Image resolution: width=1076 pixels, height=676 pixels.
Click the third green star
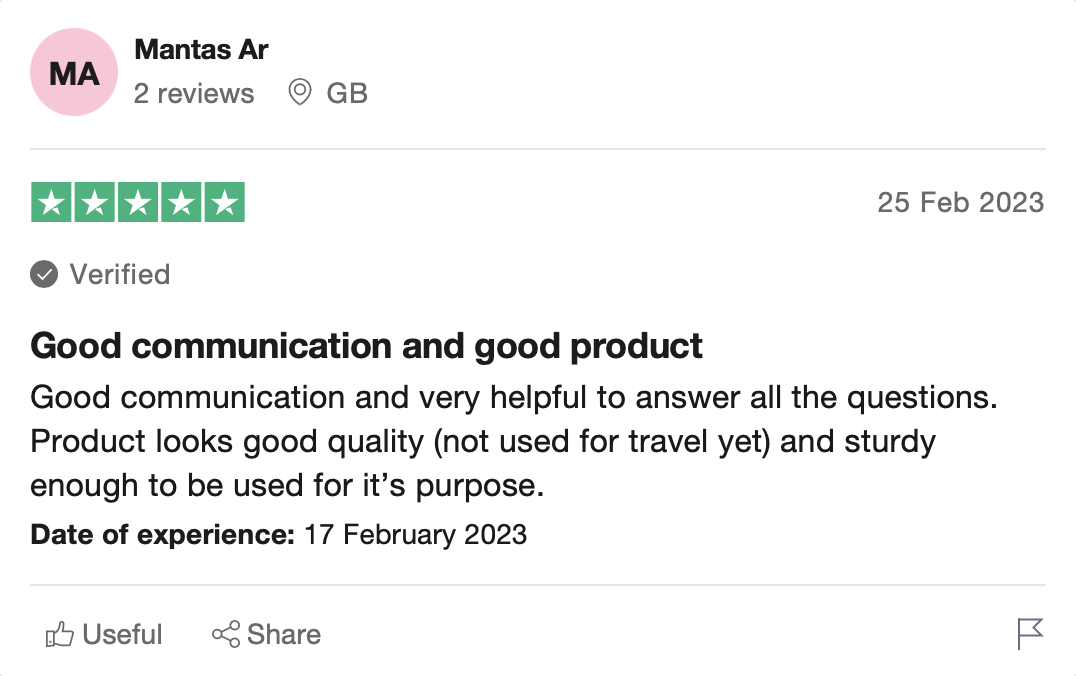(x=138, y=202)
